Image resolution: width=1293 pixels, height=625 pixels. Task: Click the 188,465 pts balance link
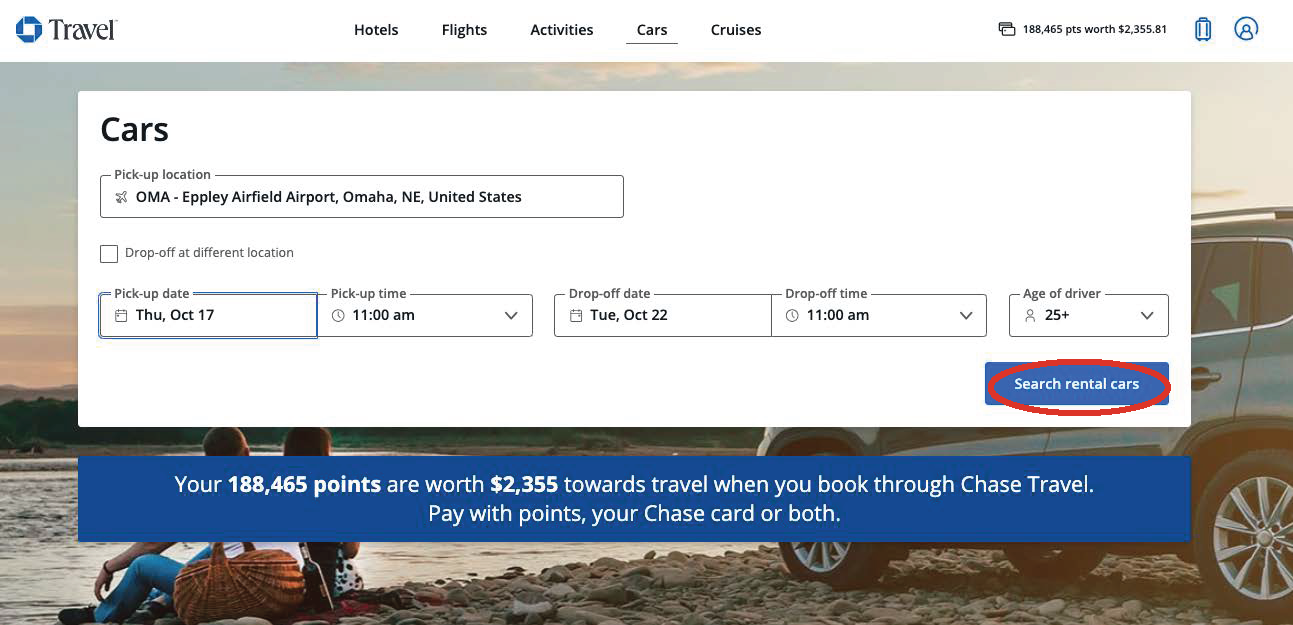tap(1094, 29)
